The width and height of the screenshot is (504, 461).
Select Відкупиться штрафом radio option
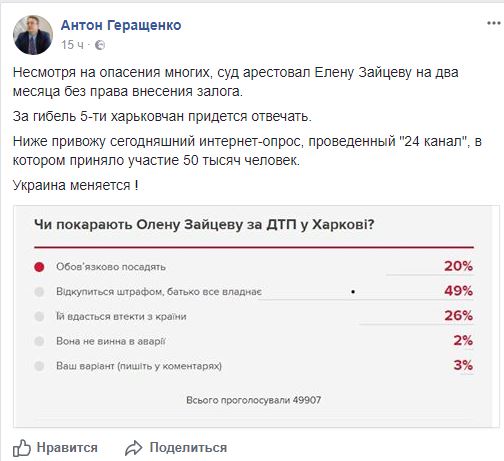click(x=39, y=292)
